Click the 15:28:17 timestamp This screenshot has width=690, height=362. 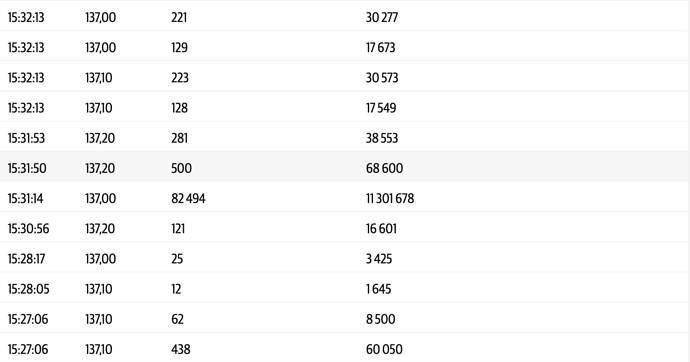click(x=26, y=259)
